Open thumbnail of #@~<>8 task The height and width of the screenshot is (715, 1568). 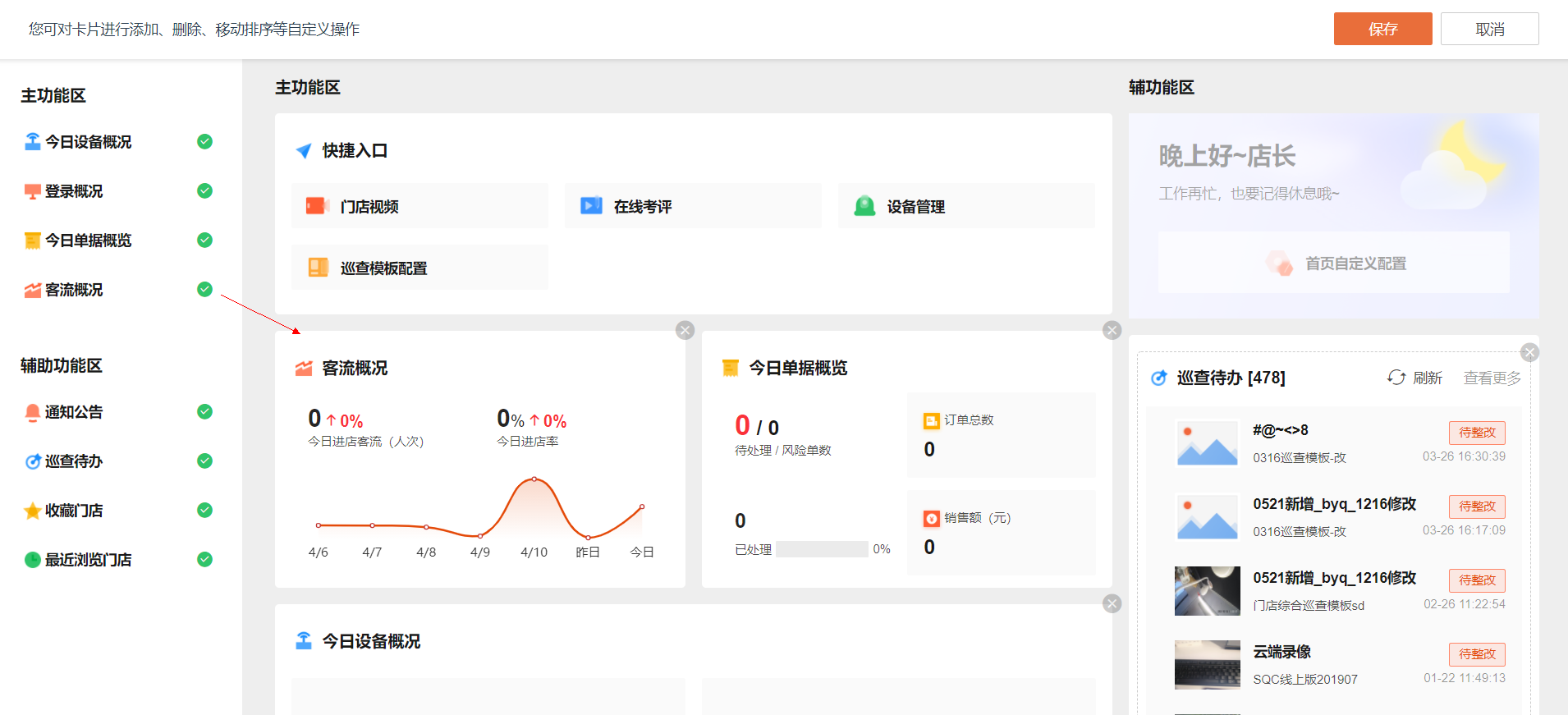(x=1208, y=443)
